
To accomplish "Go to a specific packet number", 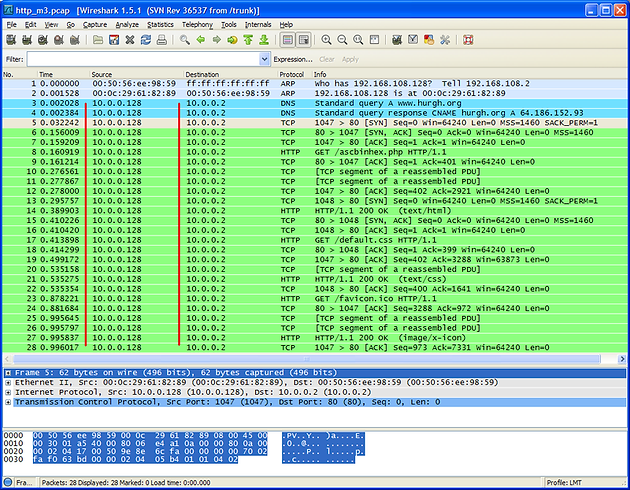I will (232, 40).
